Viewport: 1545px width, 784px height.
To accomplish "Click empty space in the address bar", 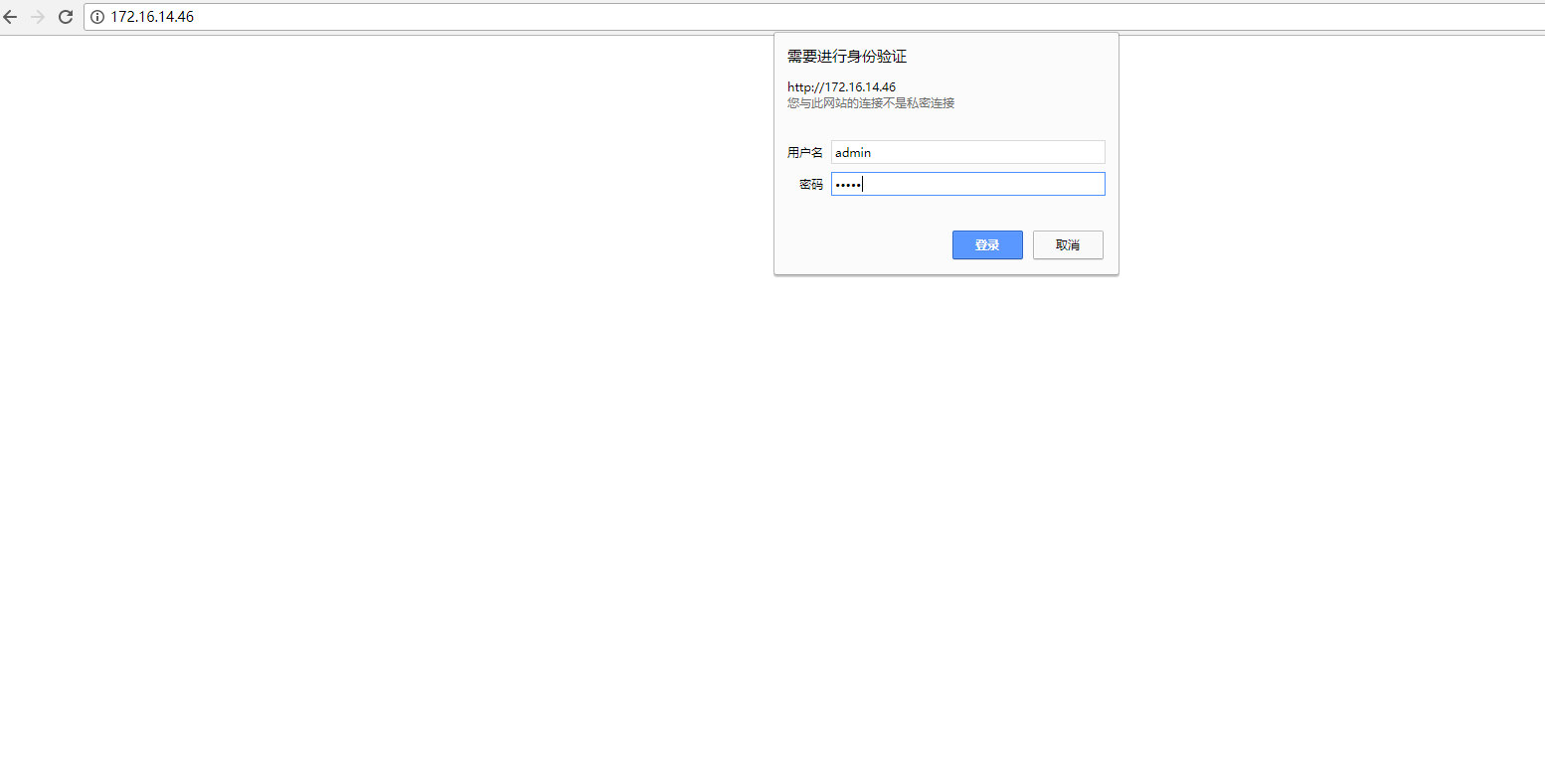I will click(795, 17).
